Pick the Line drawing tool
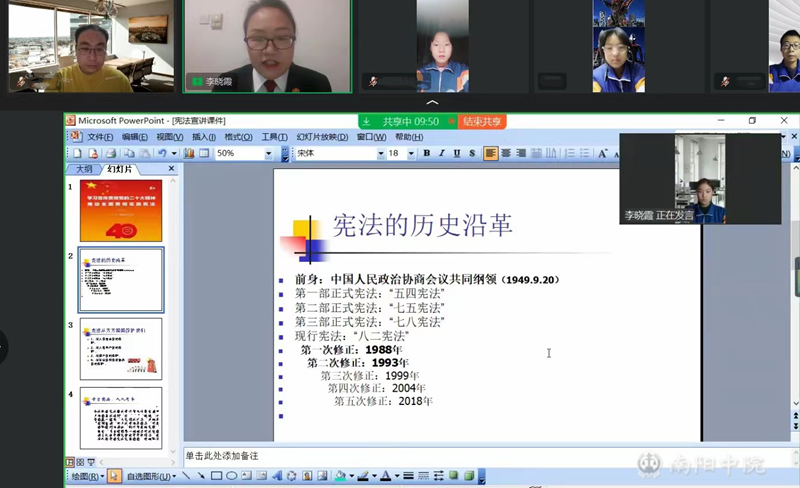 [187, 476]
